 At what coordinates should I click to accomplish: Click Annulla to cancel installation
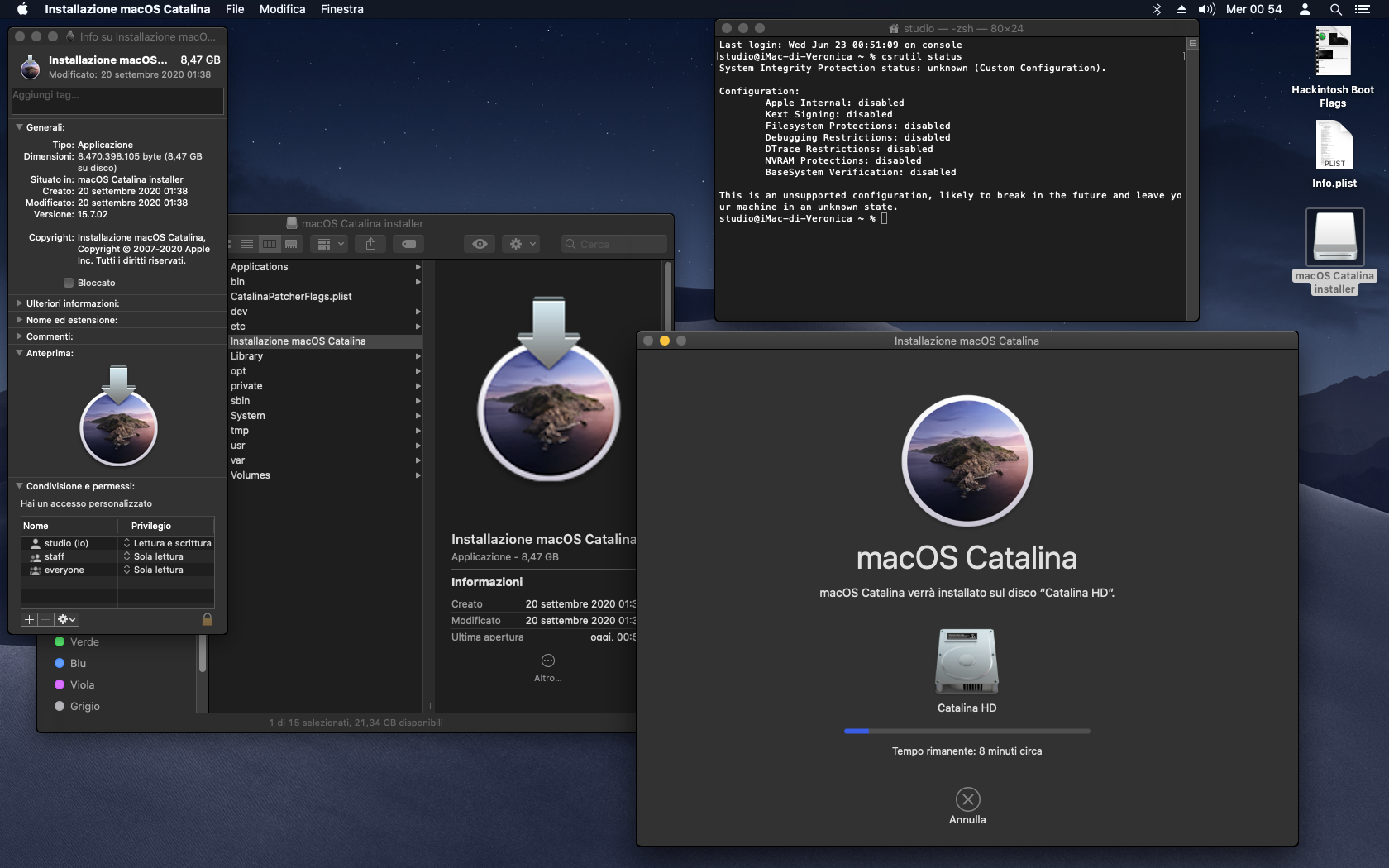click(967, 800)
